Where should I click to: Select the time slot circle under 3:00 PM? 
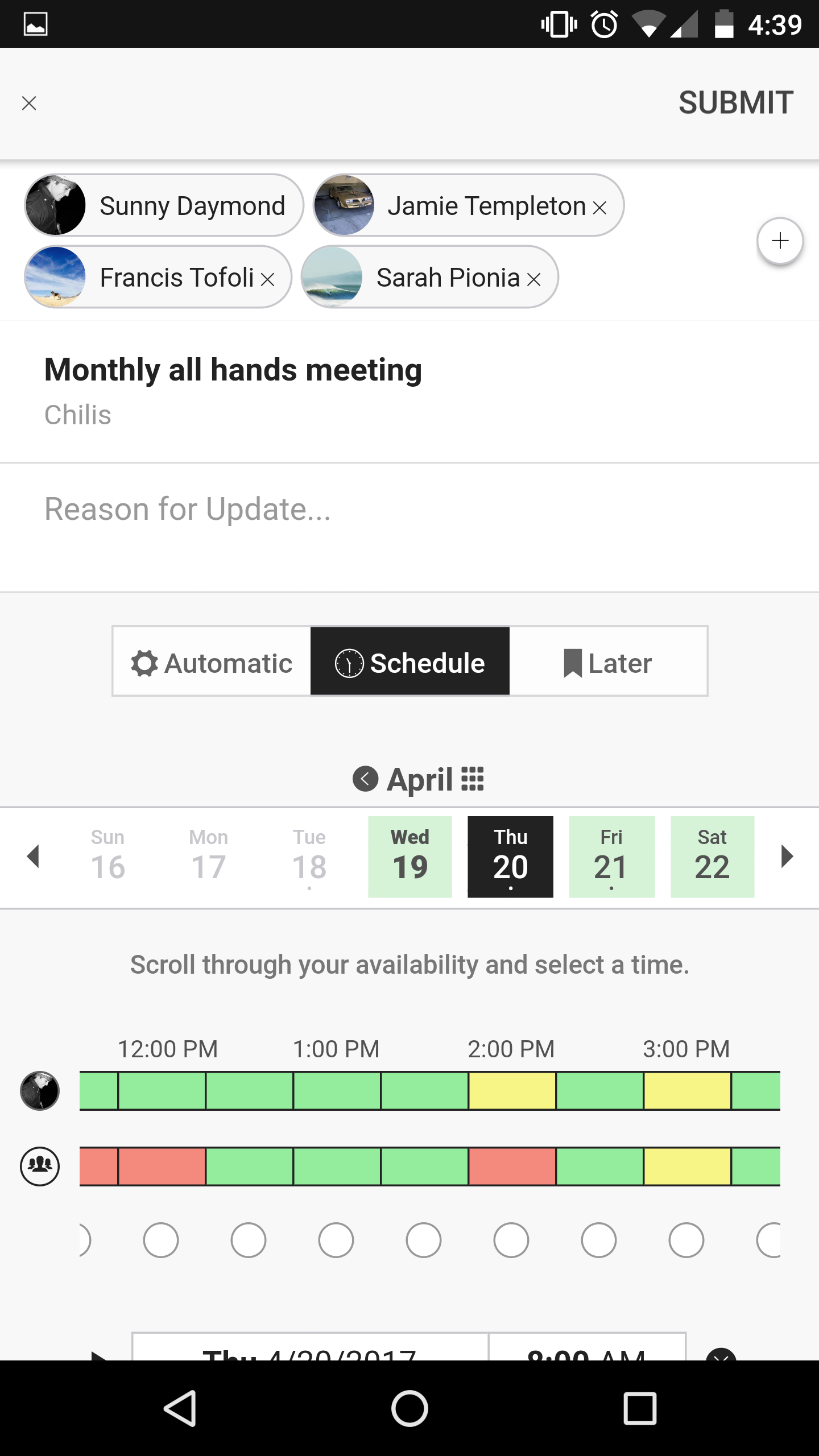pos(686,1240)
